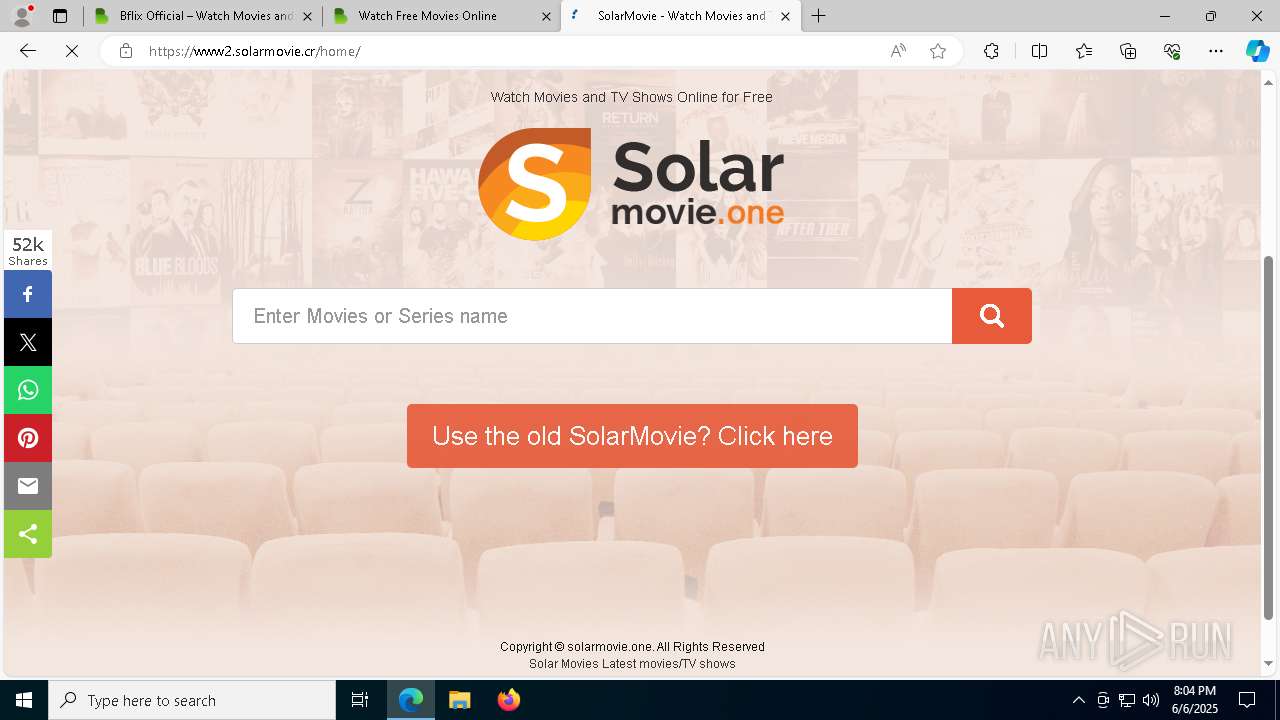Stop loading the page

click(72, 51)
